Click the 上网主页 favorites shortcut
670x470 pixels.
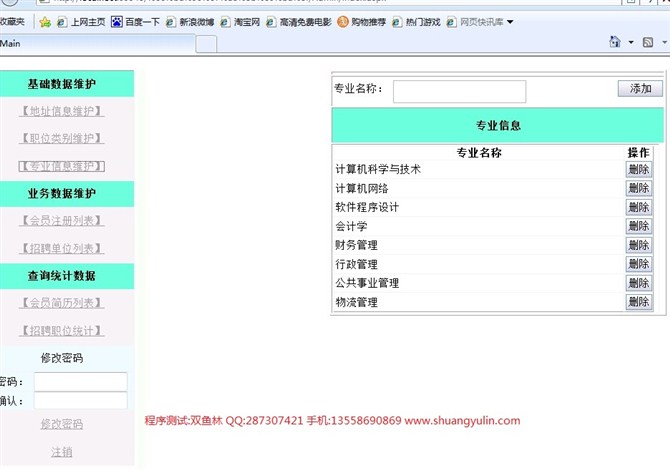[85, 21]
